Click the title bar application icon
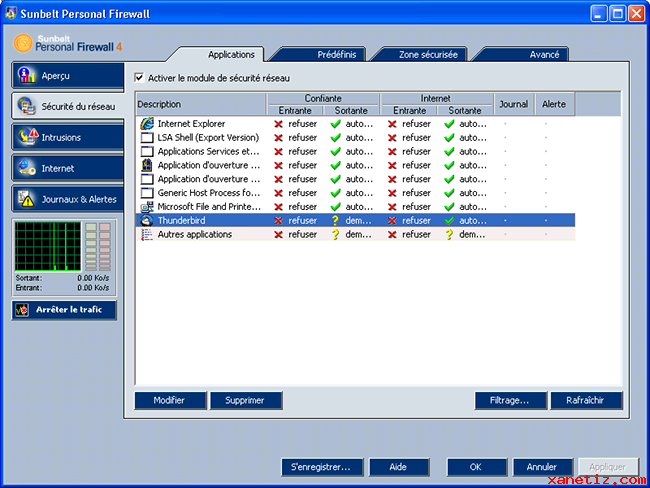Viewport: 650px width, 488px height. [x=11, y=13]
